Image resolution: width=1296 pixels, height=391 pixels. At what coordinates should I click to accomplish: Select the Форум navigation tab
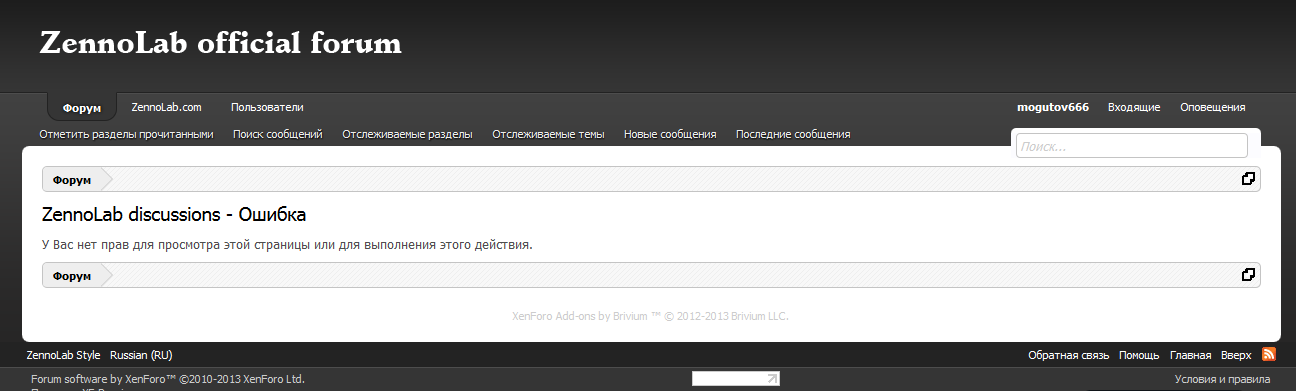pos(82,108)
